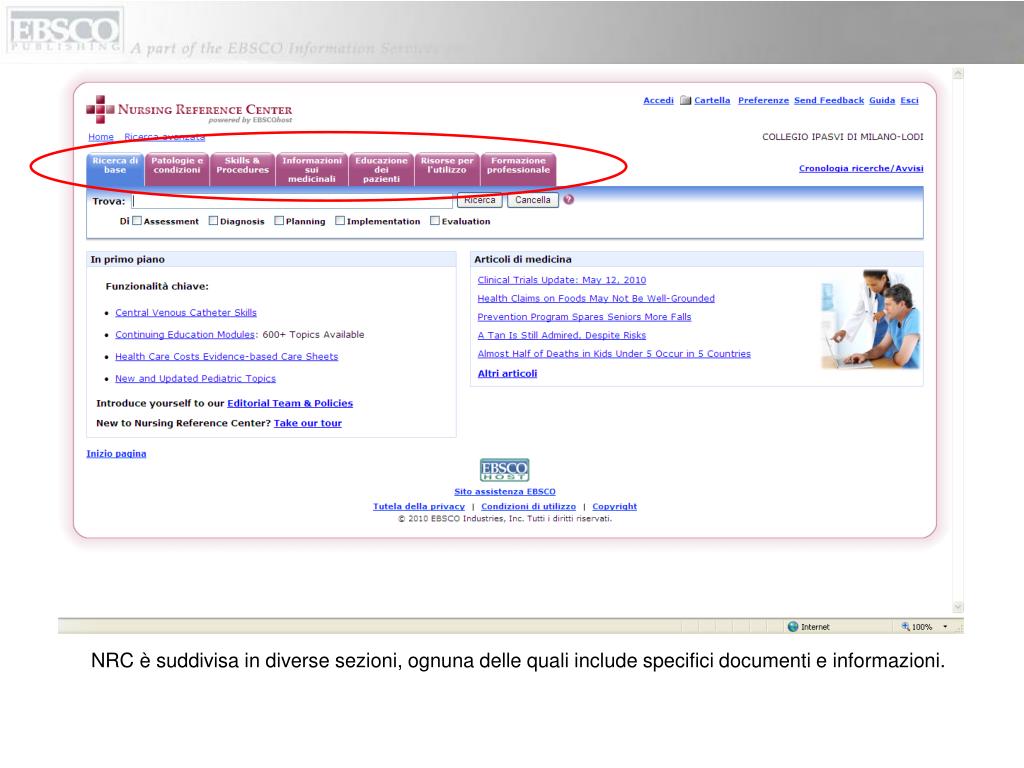Check the Implementation option

click(340, 221)
